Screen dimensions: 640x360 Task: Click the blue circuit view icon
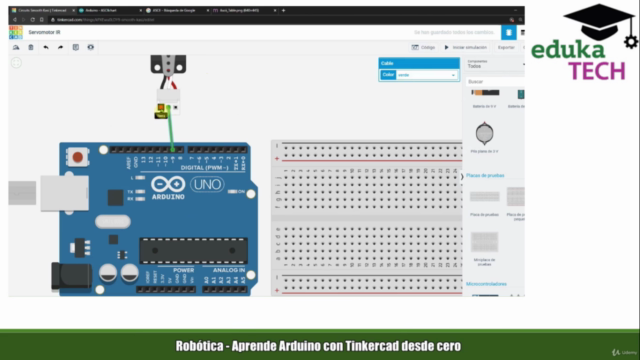pos(509,32)
